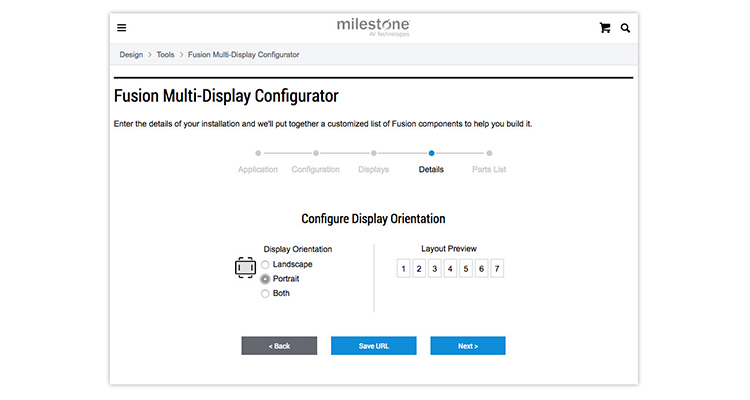Select display 1 in layout preview
This screenshot has height=400, width=750.
coord(403,268)
